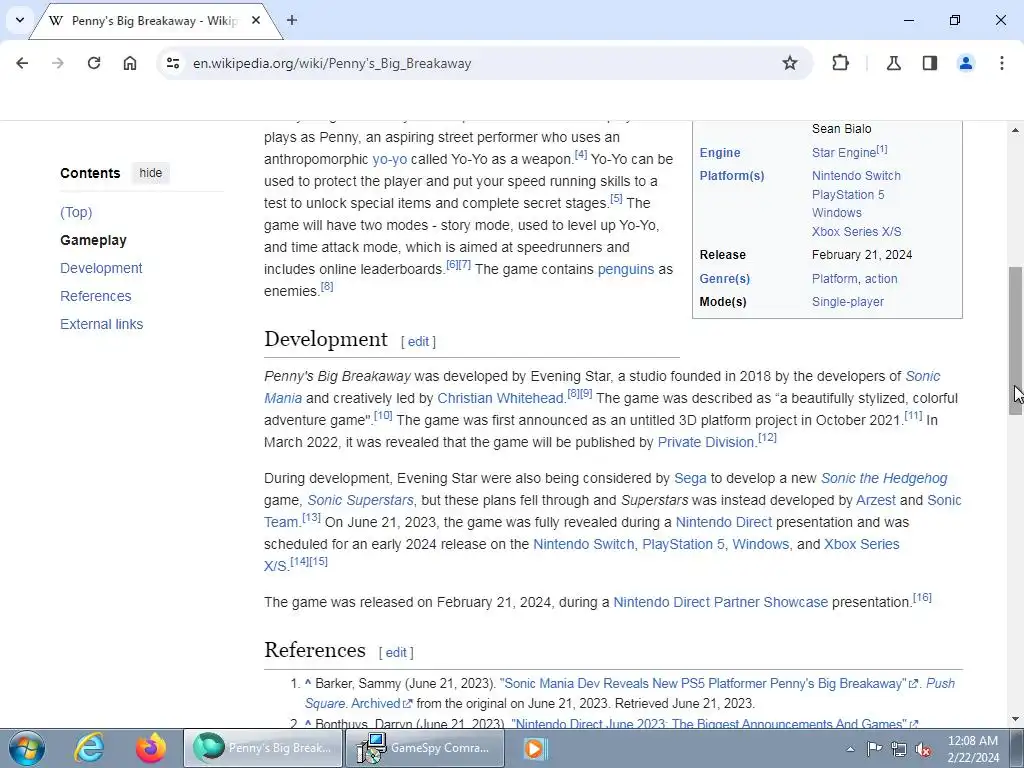The width and height of the screenshot is (1024, 768).
Task: Go back to the previous page
Action: pos(22,63)
